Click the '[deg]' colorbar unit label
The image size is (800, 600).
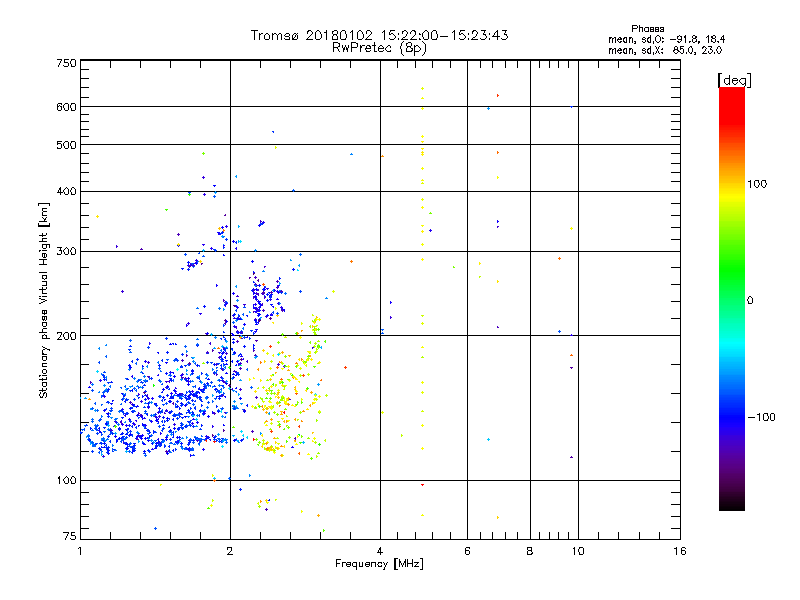click(x=734, y=80)
